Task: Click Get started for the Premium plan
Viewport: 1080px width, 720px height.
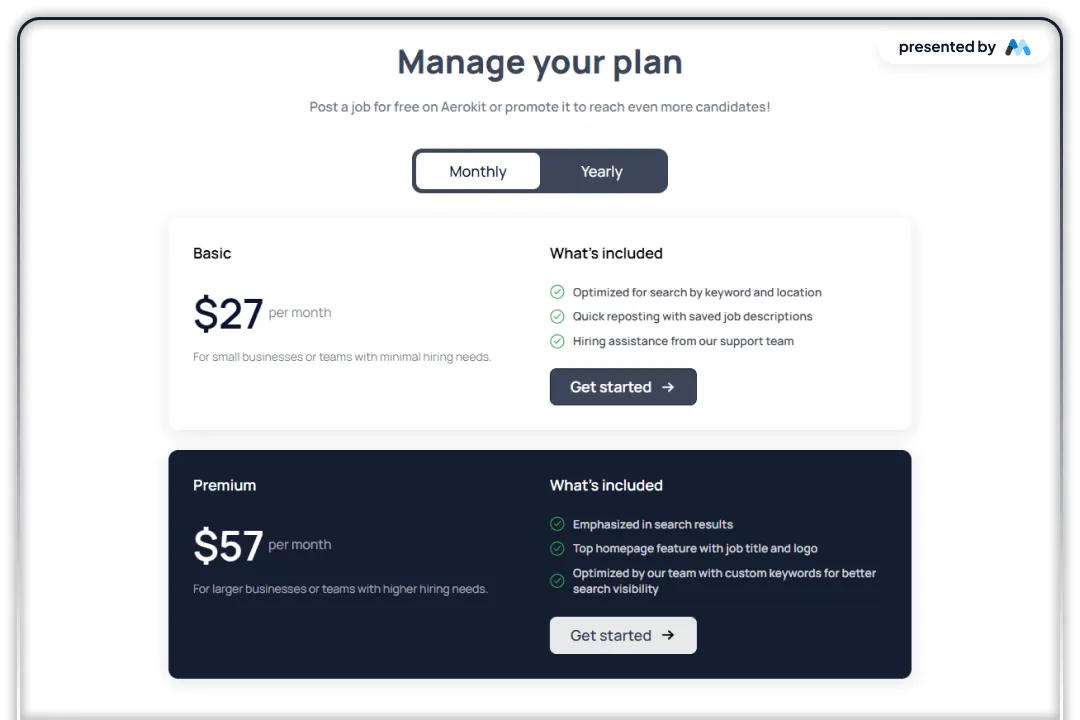Action: (x=623, y=635)
